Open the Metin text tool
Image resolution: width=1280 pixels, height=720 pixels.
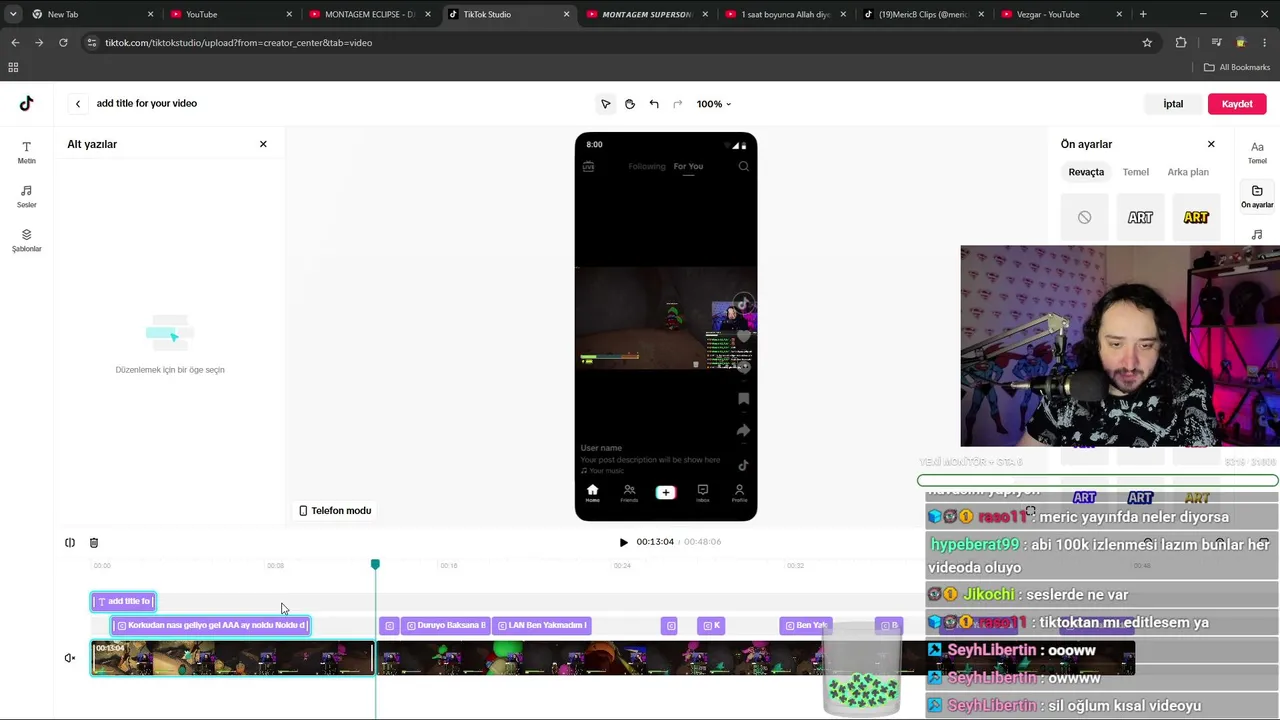click(x=27, y=152)
